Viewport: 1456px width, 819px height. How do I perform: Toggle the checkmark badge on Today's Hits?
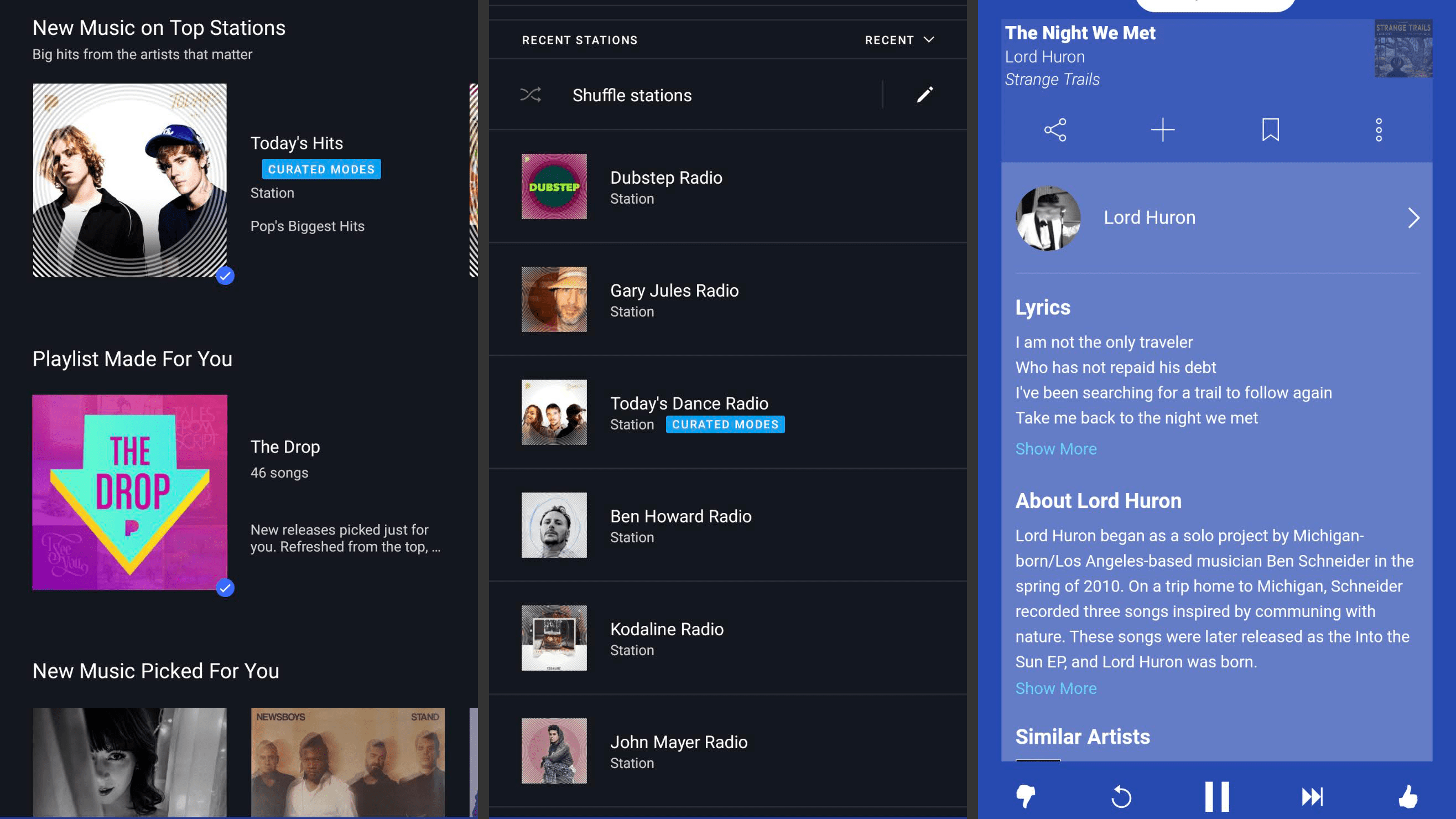click(225, 276)
